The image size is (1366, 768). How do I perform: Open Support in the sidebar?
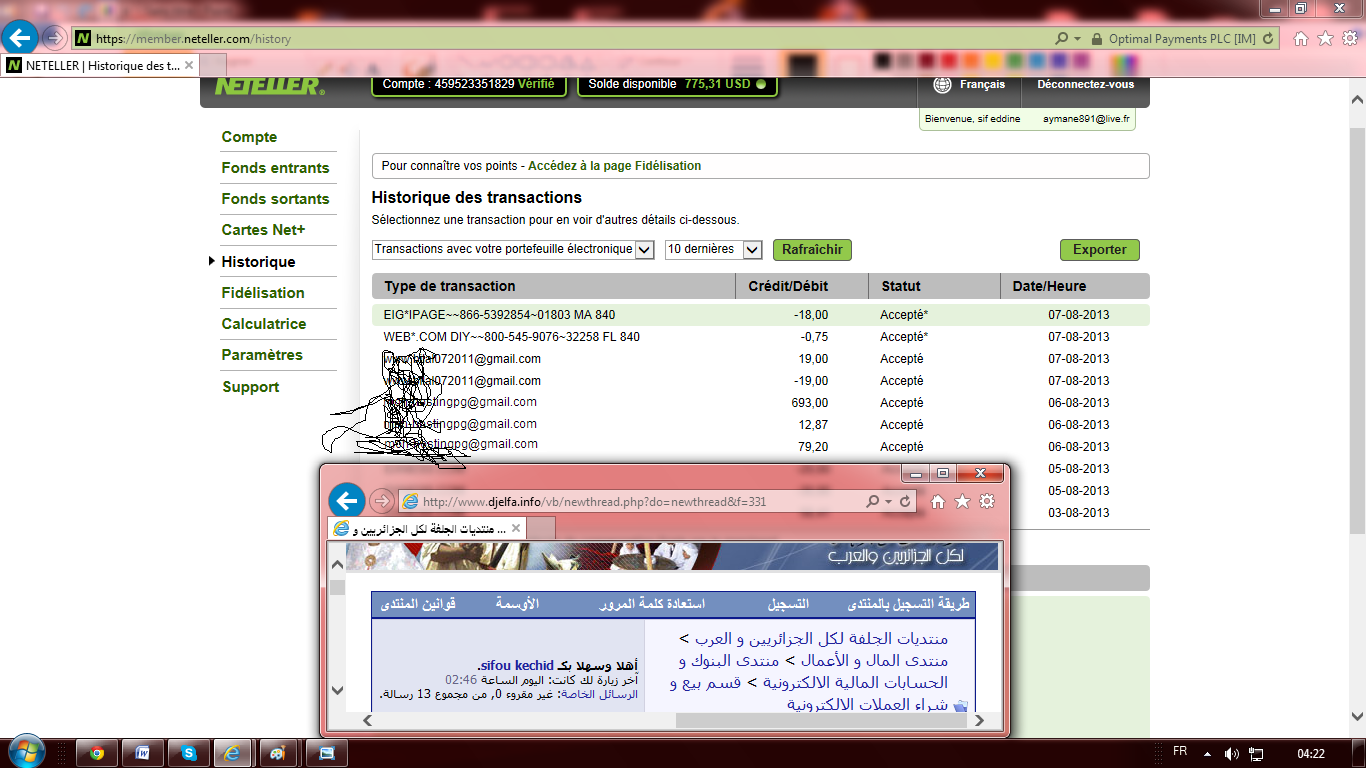coord(251,387)
